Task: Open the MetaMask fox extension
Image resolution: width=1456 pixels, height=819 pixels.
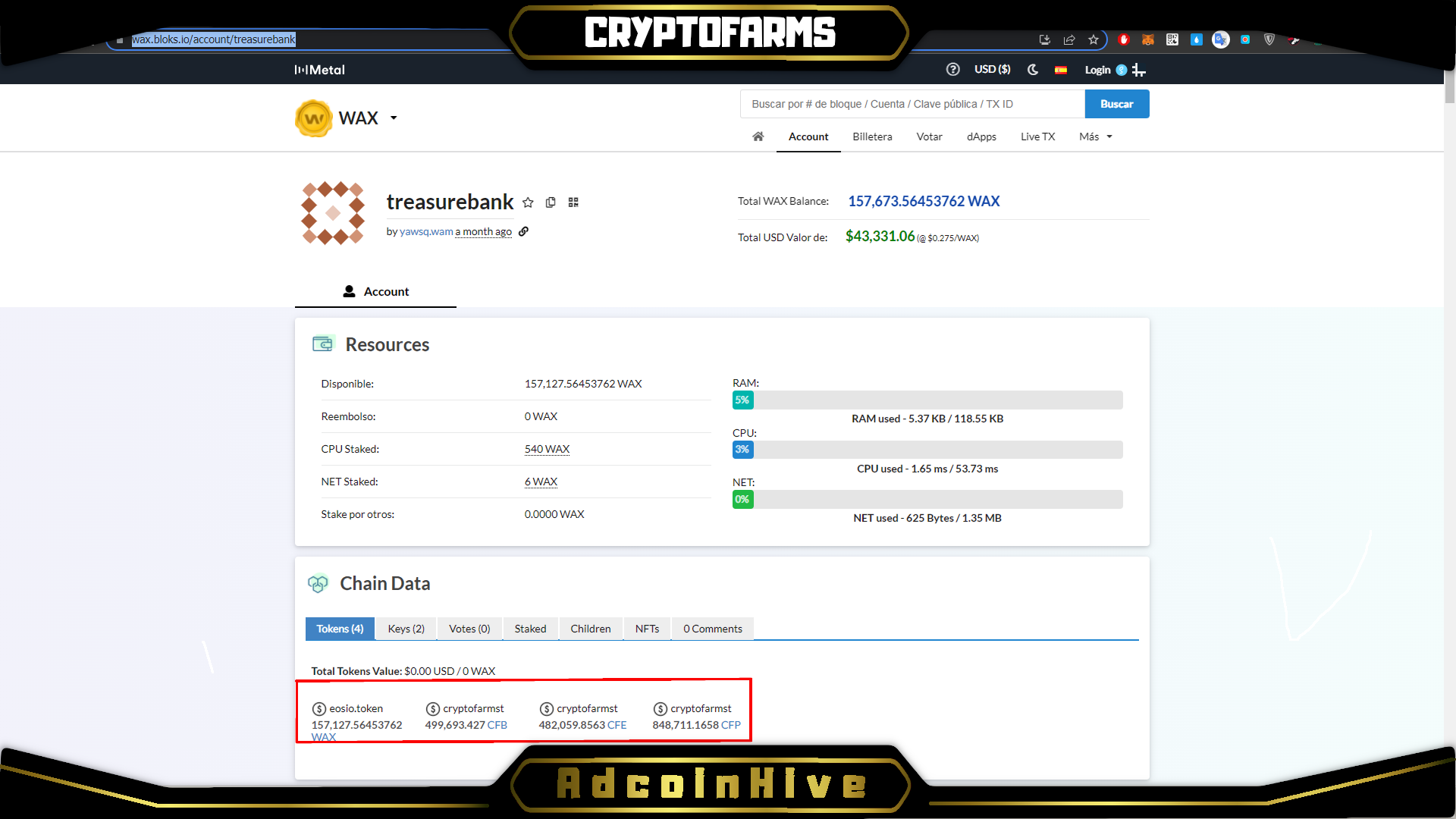Action: tap(1148, 39)
